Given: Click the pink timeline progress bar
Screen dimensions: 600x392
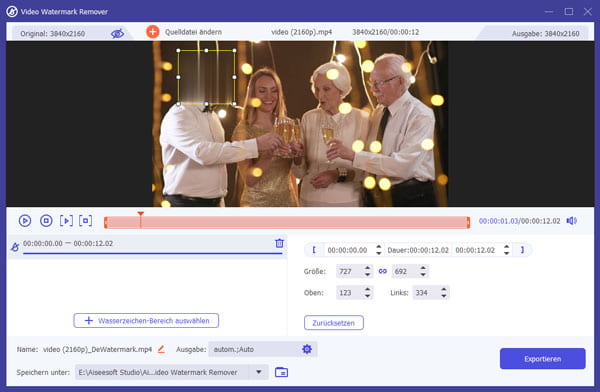Looking at the screenshot, I should (287, 222).
